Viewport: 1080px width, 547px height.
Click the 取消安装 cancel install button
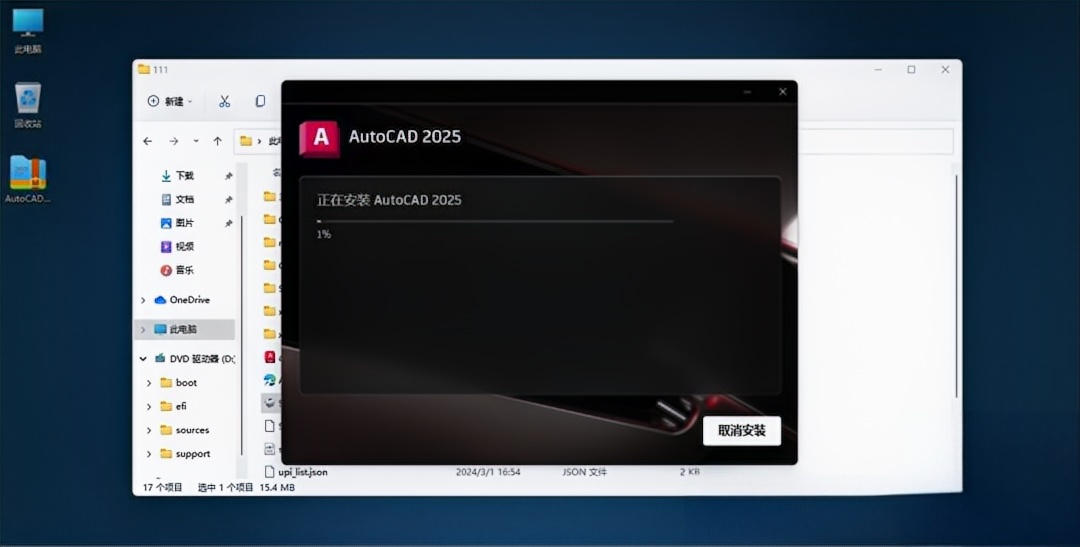[x=742, y=431]
